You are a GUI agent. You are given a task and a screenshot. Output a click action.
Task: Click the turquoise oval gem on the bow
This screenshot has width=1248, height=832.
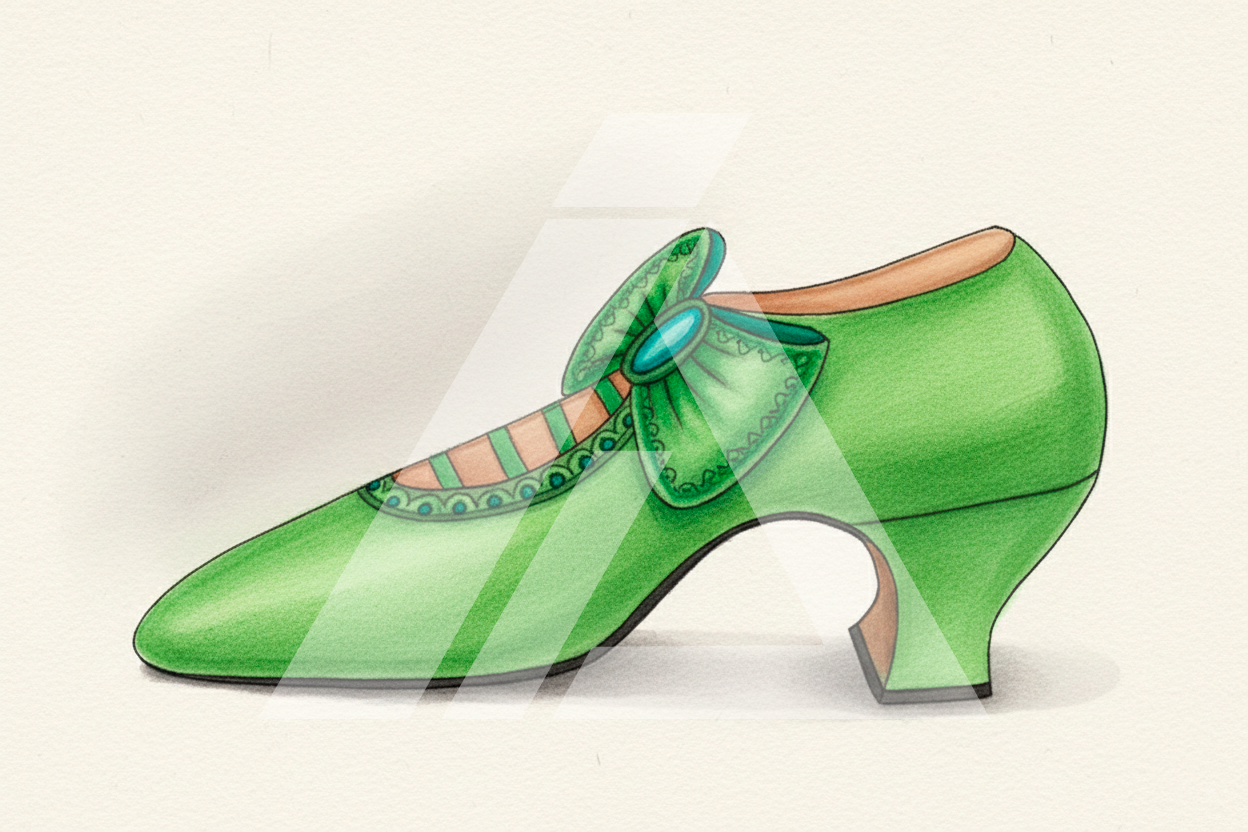(667, 340)
